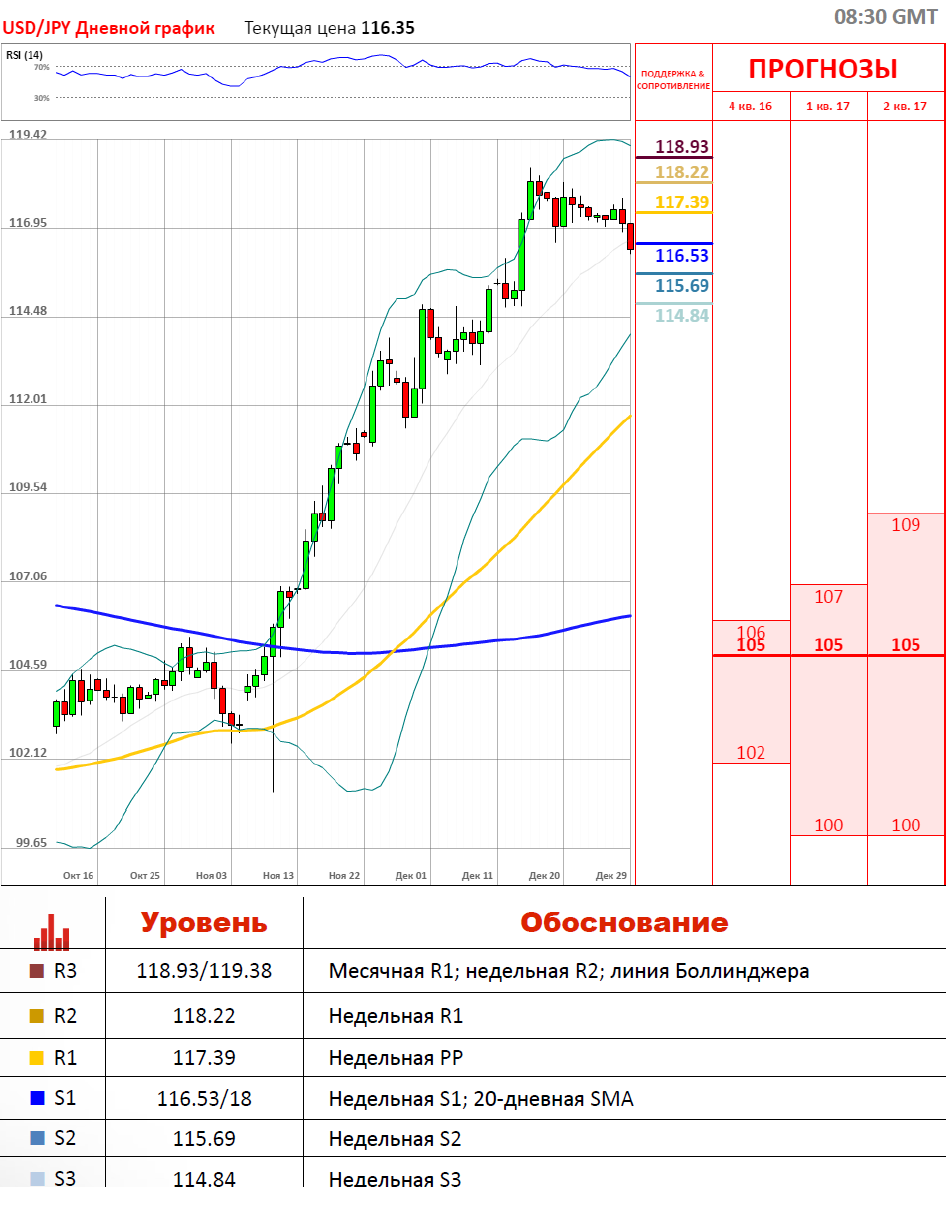This screenshot has width=950, height=1209.
Task: Click the 'Уровень' column header
Action: tap(204, 922)
